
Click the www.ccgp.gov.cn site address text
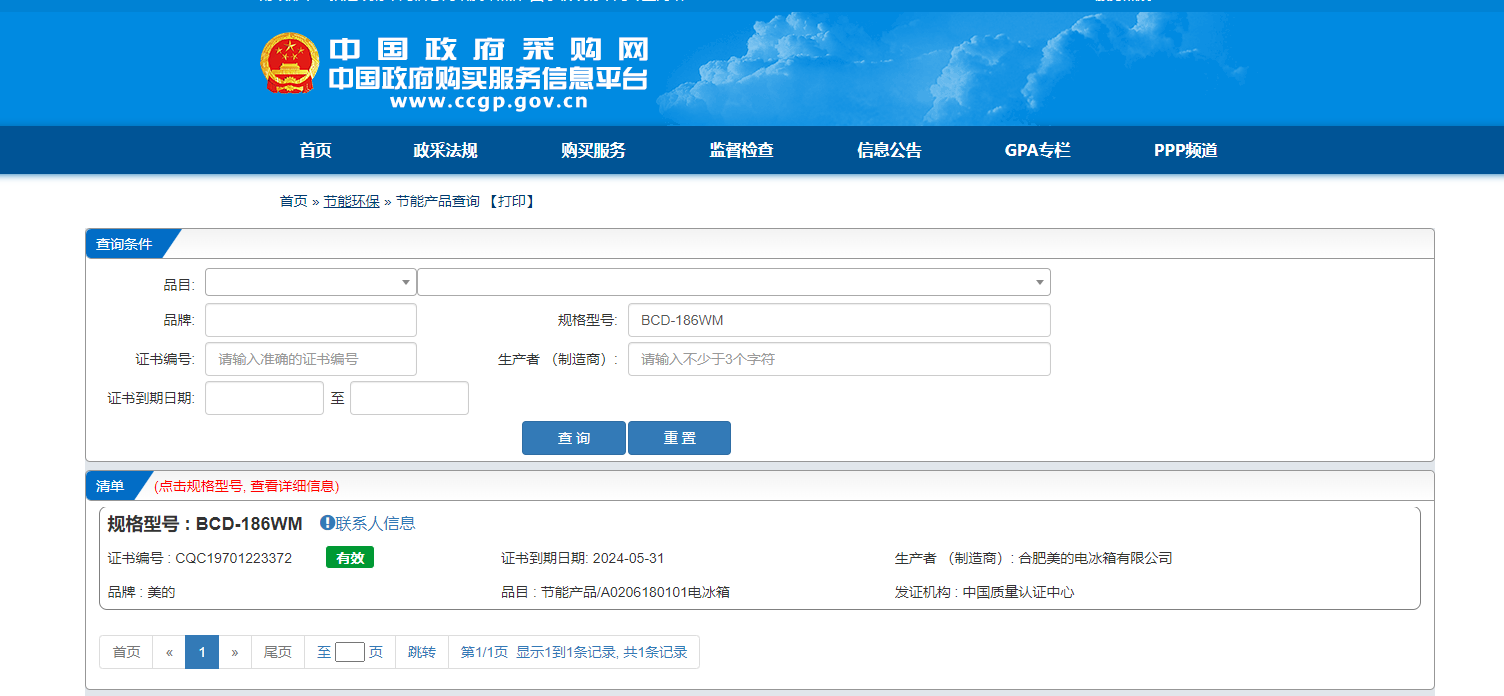[x=489, y=101]
